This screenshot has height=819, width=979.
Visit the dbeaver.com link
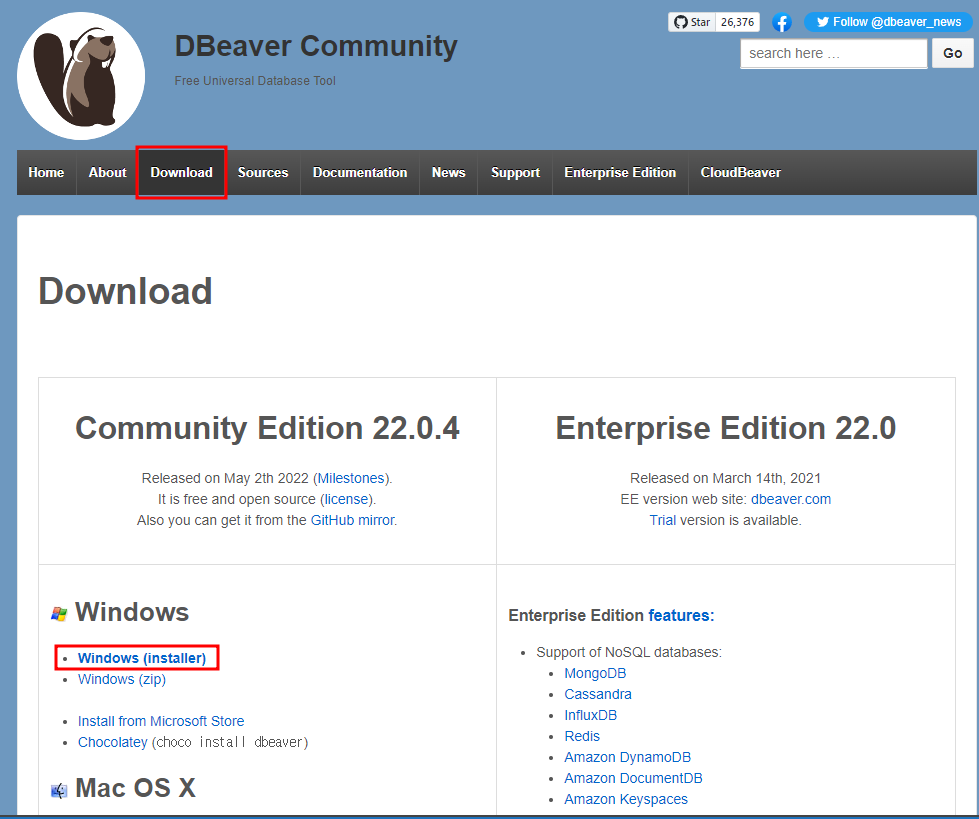pos(790,499)
